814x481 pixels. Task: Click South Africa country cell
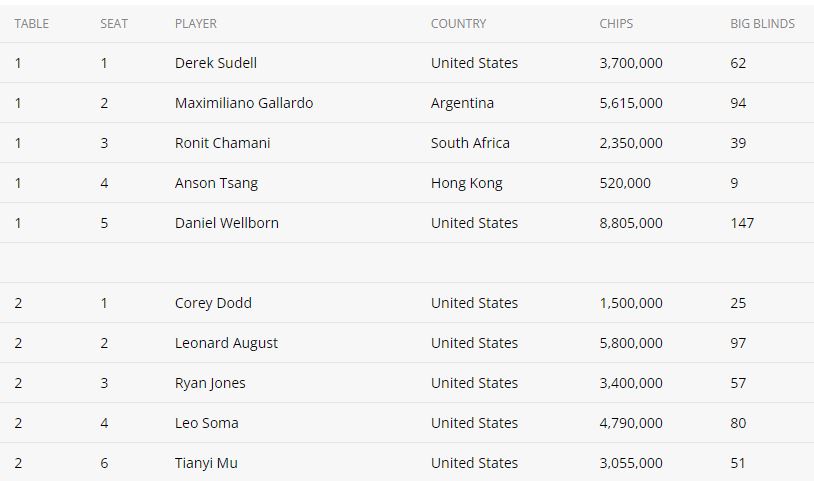(x=470, y=143)
